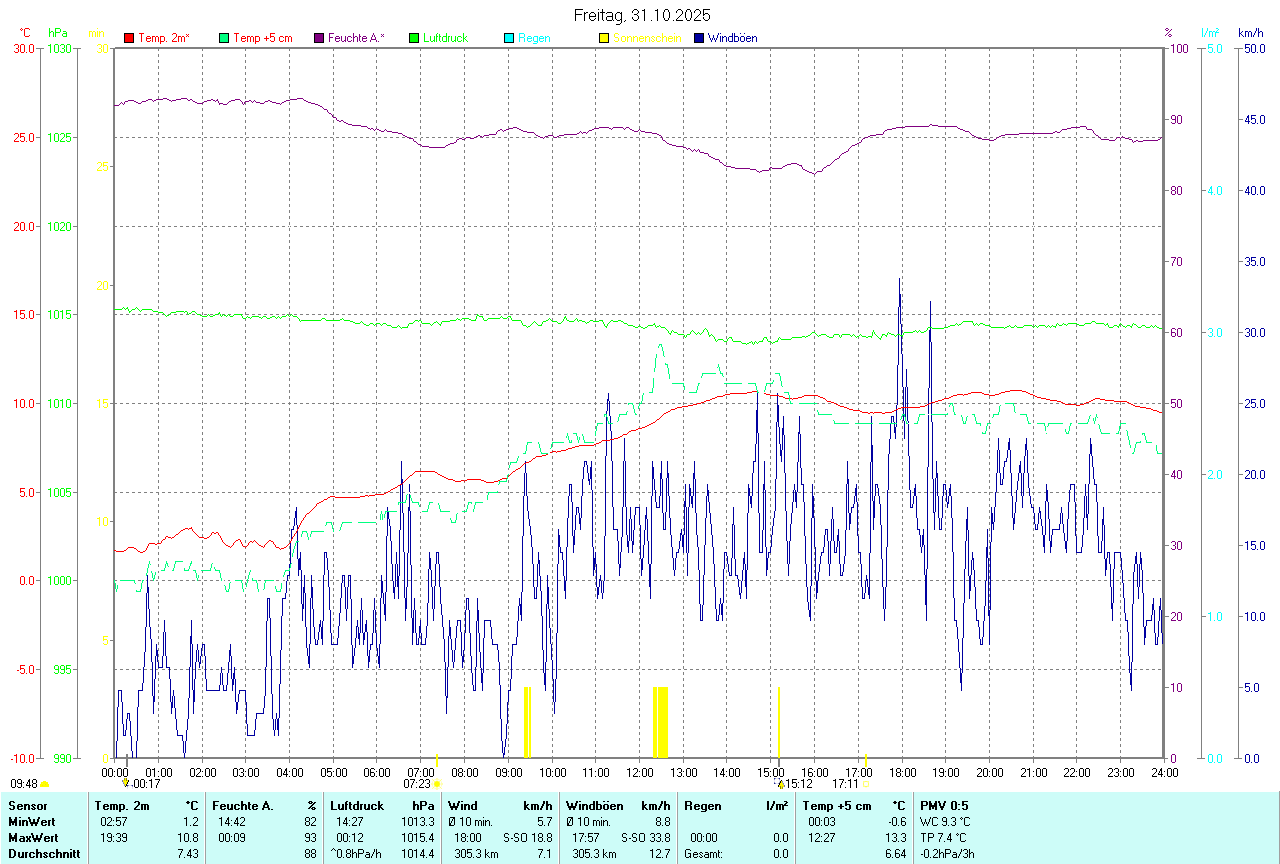Click the green Luftdruck legend square
The width and height of the screenshot is (1280, 864).
pyautogui.click(x=414, y=38)
